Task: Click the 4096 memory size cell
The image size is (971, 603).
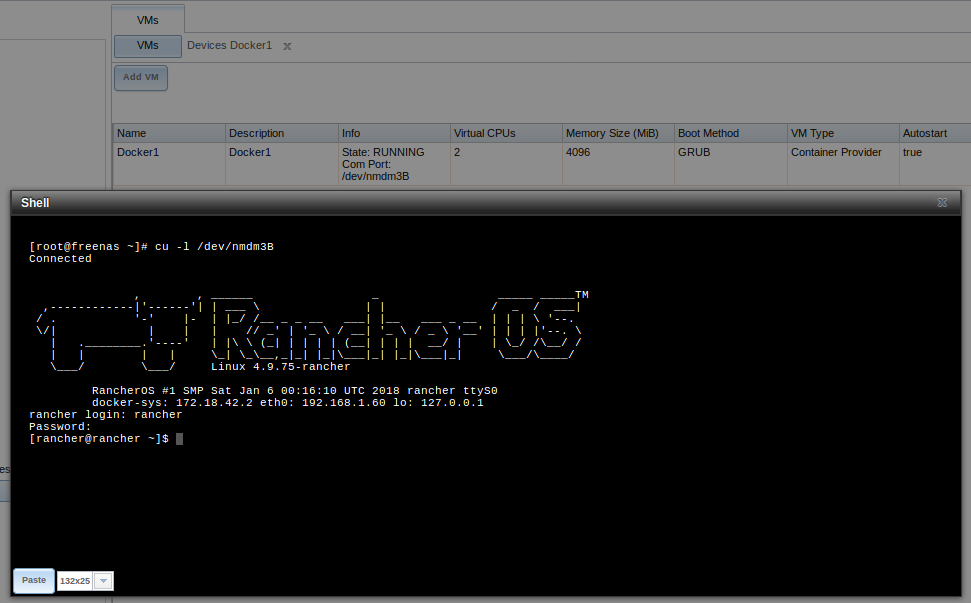Action: click(619, 164)
